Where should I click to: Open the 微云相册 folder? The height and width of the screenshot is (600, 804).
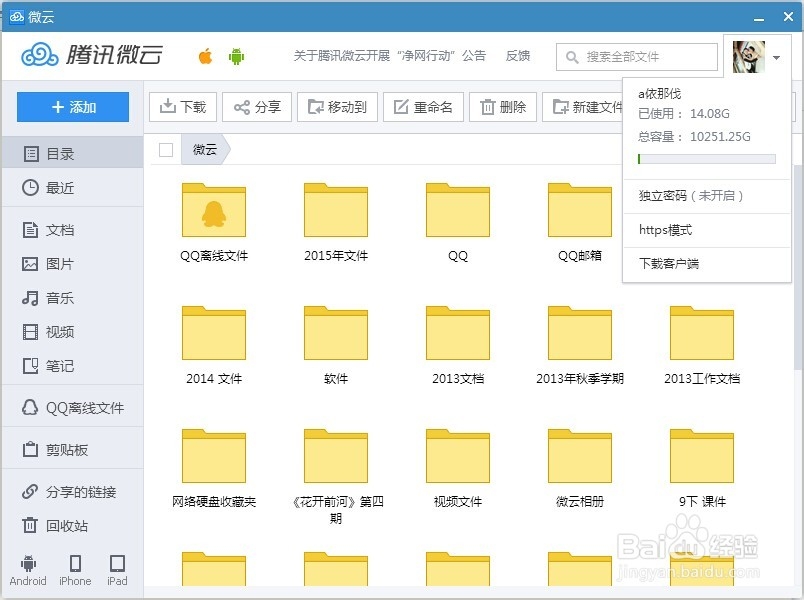click(580, 456)
